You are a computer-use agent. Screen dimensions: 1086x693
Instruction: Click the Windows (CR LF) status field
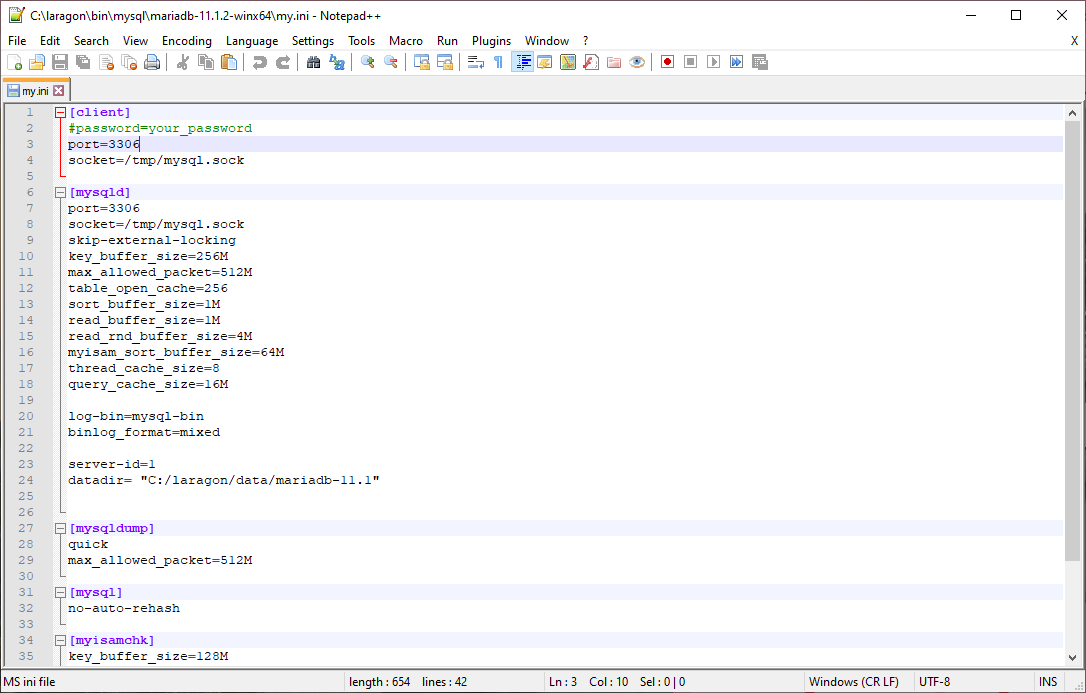coord(853,682)
